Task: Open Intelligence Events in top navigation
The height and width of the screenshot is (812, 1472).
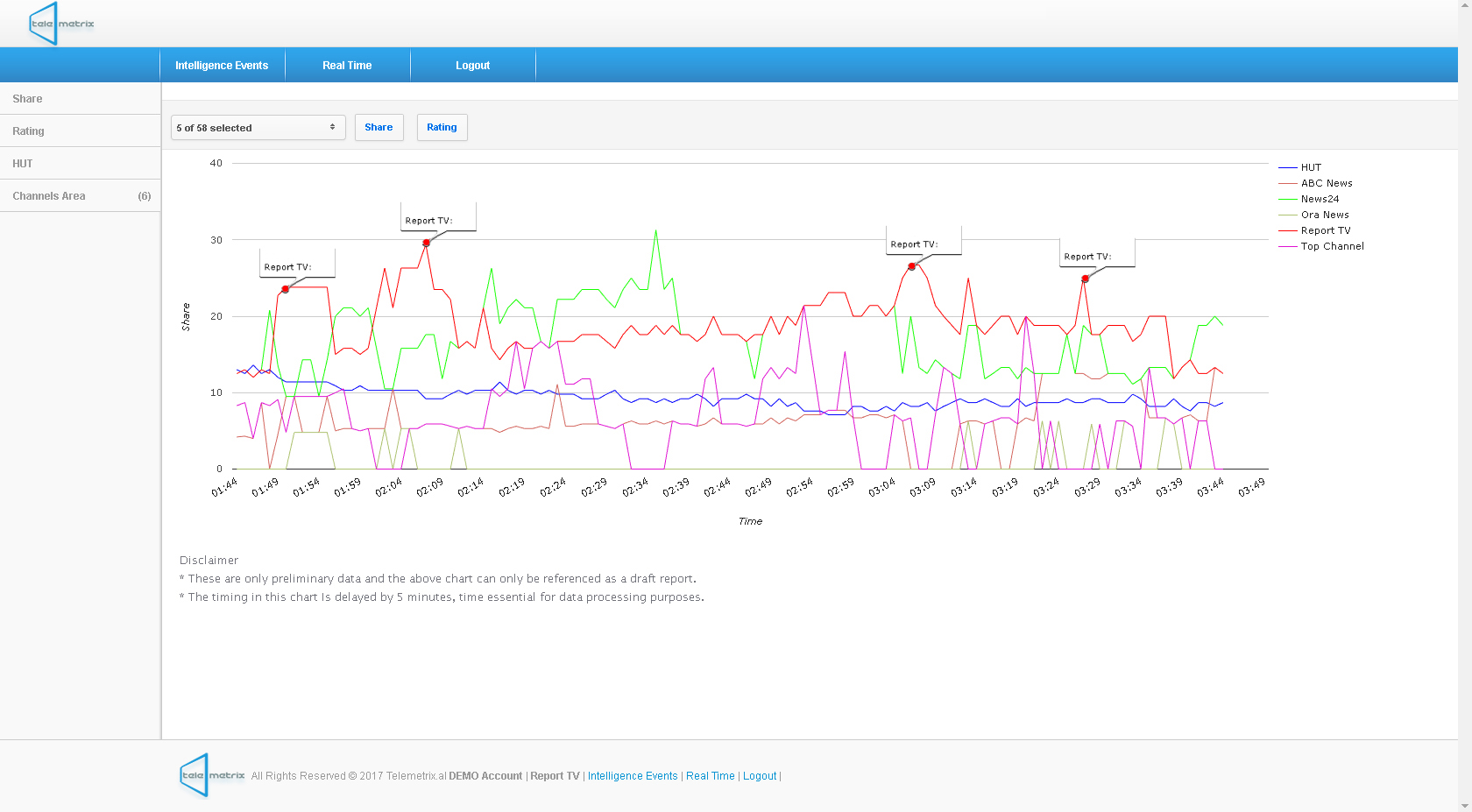Action: point(222,66)
